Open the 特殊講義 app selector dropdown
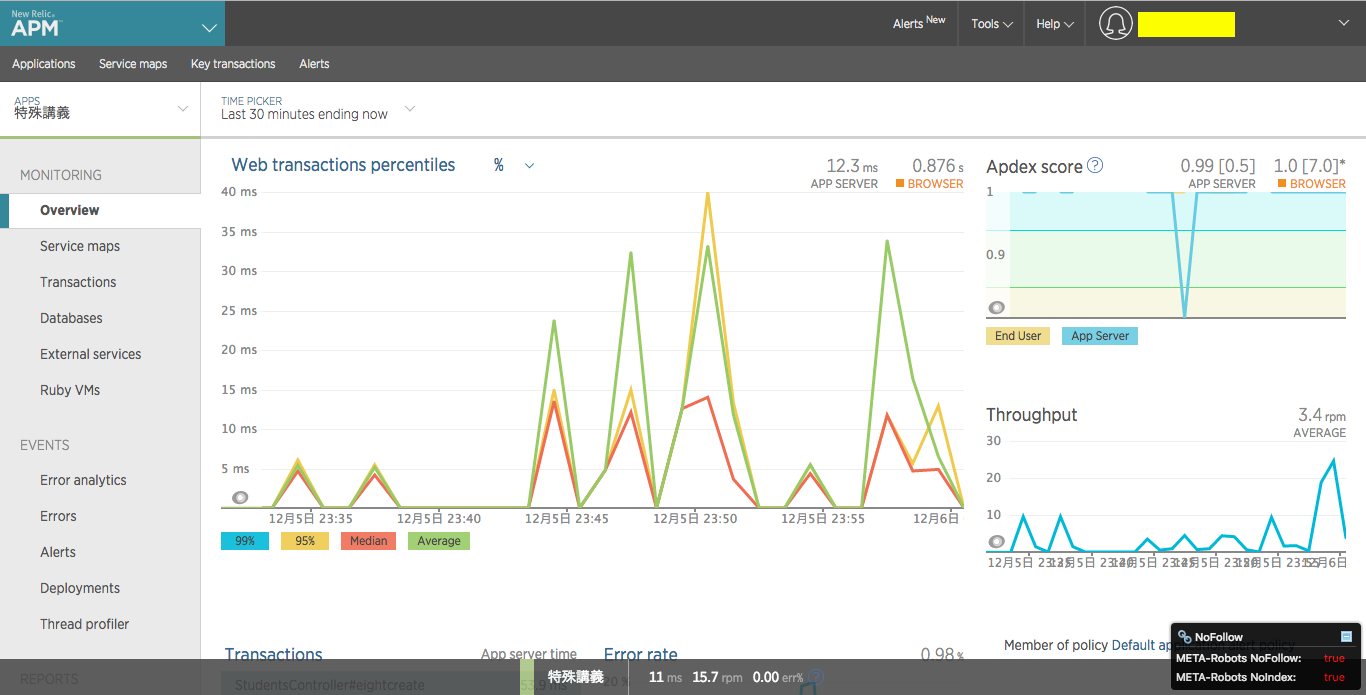Viewport: 1366px width, 695px height. point(100,108)
